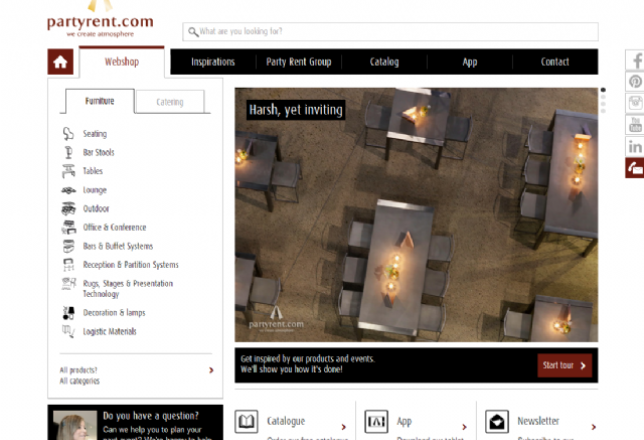Click the Seating chair icon
The image size is (644, 440).
point(68,134)
